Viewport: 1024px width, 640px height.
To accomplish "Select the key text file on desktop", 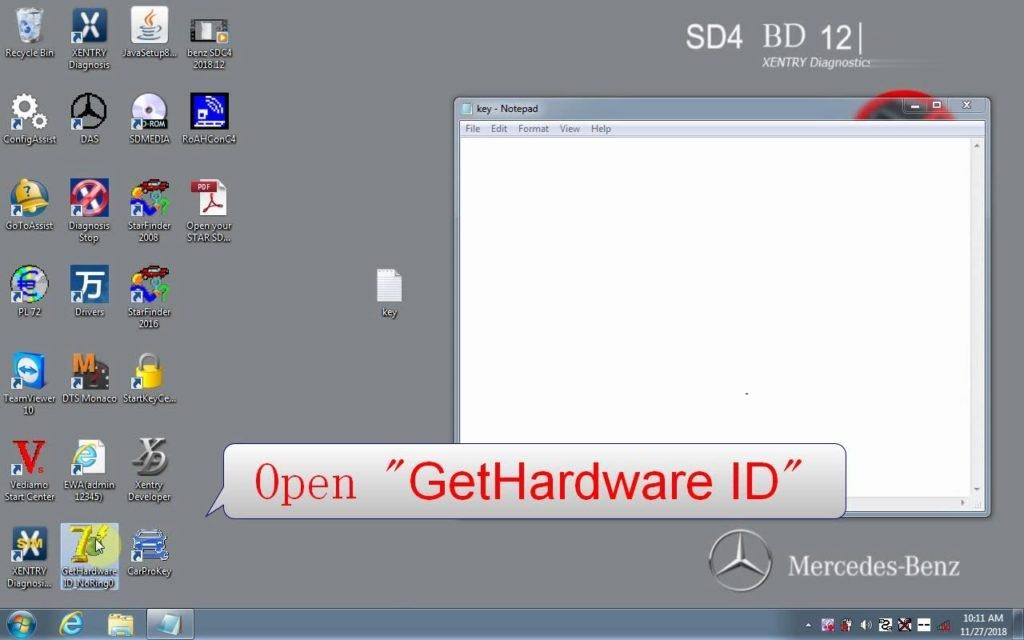I will pos(389,293).
